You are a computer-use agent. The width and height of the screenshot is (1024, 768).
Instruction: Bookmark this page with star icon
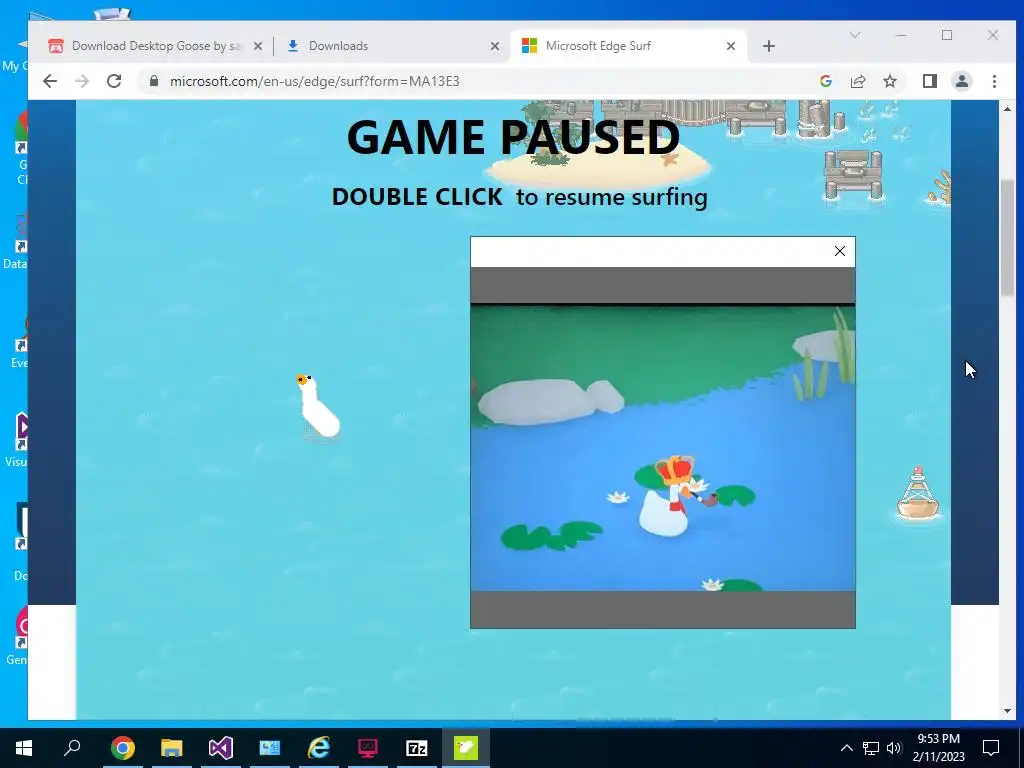point(889,81)
